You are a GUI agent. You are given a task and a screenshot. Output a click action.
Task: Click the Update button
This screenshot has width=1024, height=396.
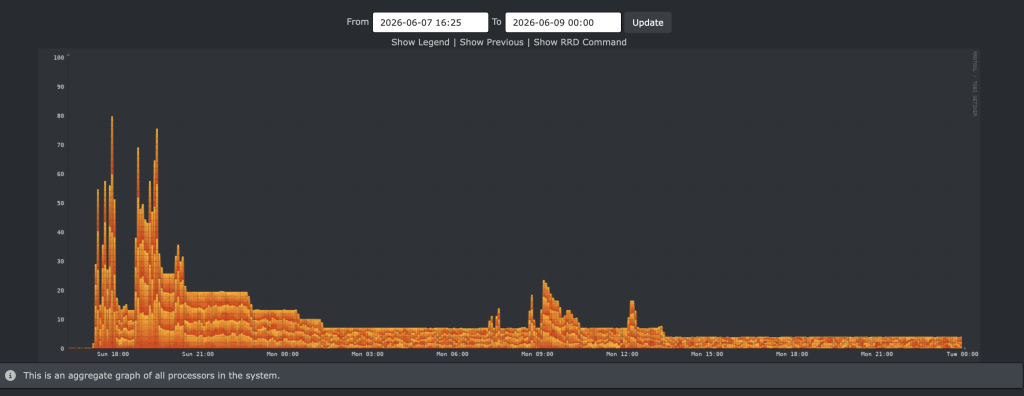648,22
